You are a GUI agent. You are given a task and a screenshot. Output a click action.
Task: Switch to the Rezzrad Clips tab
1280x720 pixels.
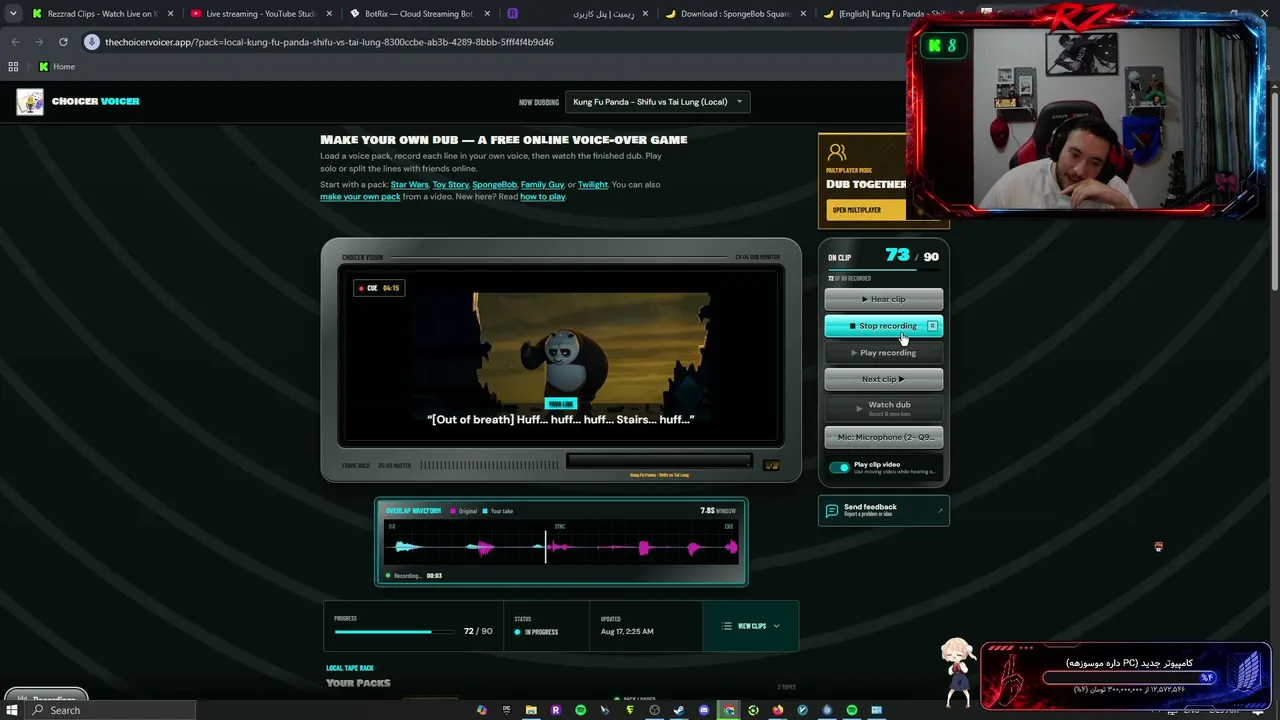101,14
